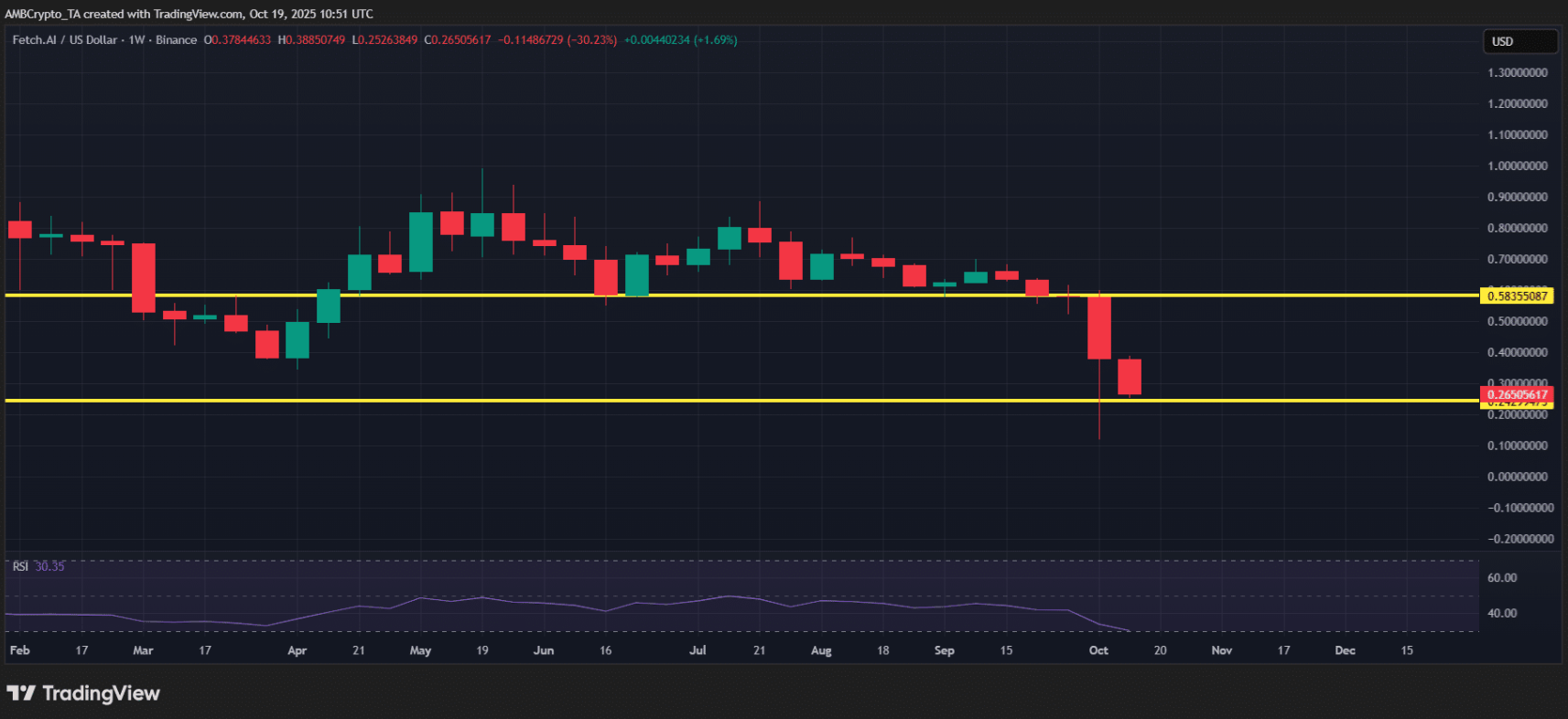1568x719 pixels.
Task: Select the upper yellow horizontal line
Action: [732, 295]
